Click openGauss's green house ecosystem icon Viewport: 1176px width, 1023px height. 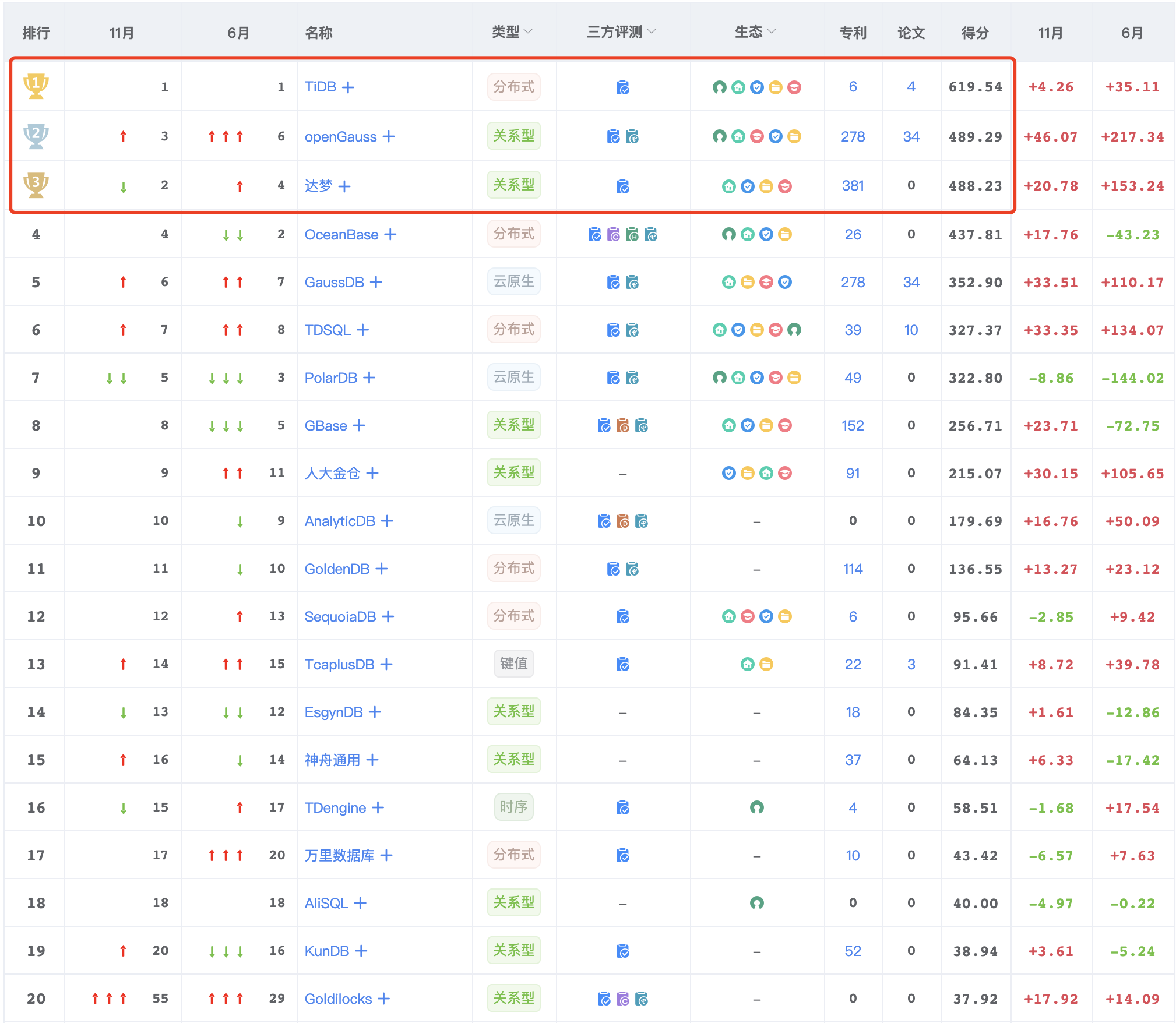tap(738, 136)
